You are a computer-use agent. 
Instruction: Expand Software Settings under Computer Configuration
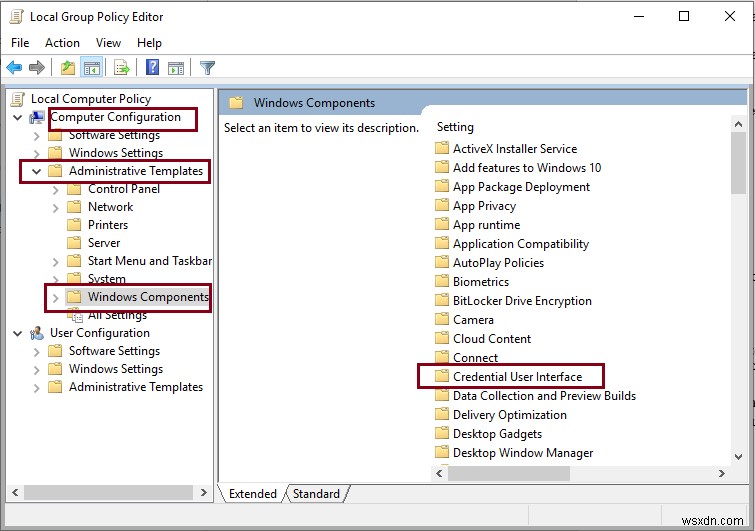pyautogui.click(x=37, y=136)
